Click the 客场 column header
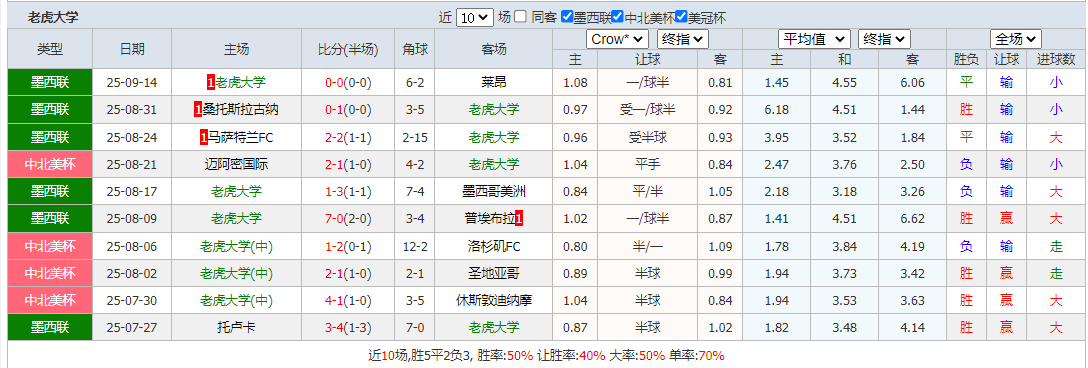This screenshot has width=1088, height=368. click(493, 49)
